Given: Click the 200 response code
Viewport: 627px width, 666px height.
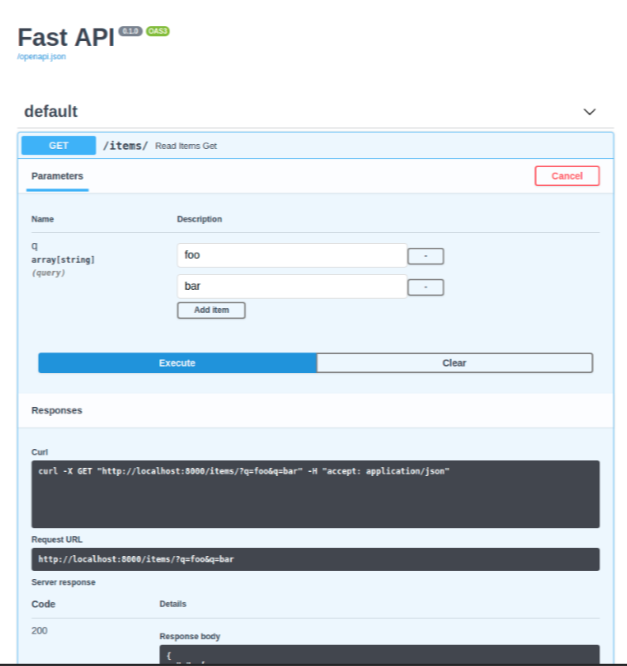Looking at the screenshot, I should (40, 630).
